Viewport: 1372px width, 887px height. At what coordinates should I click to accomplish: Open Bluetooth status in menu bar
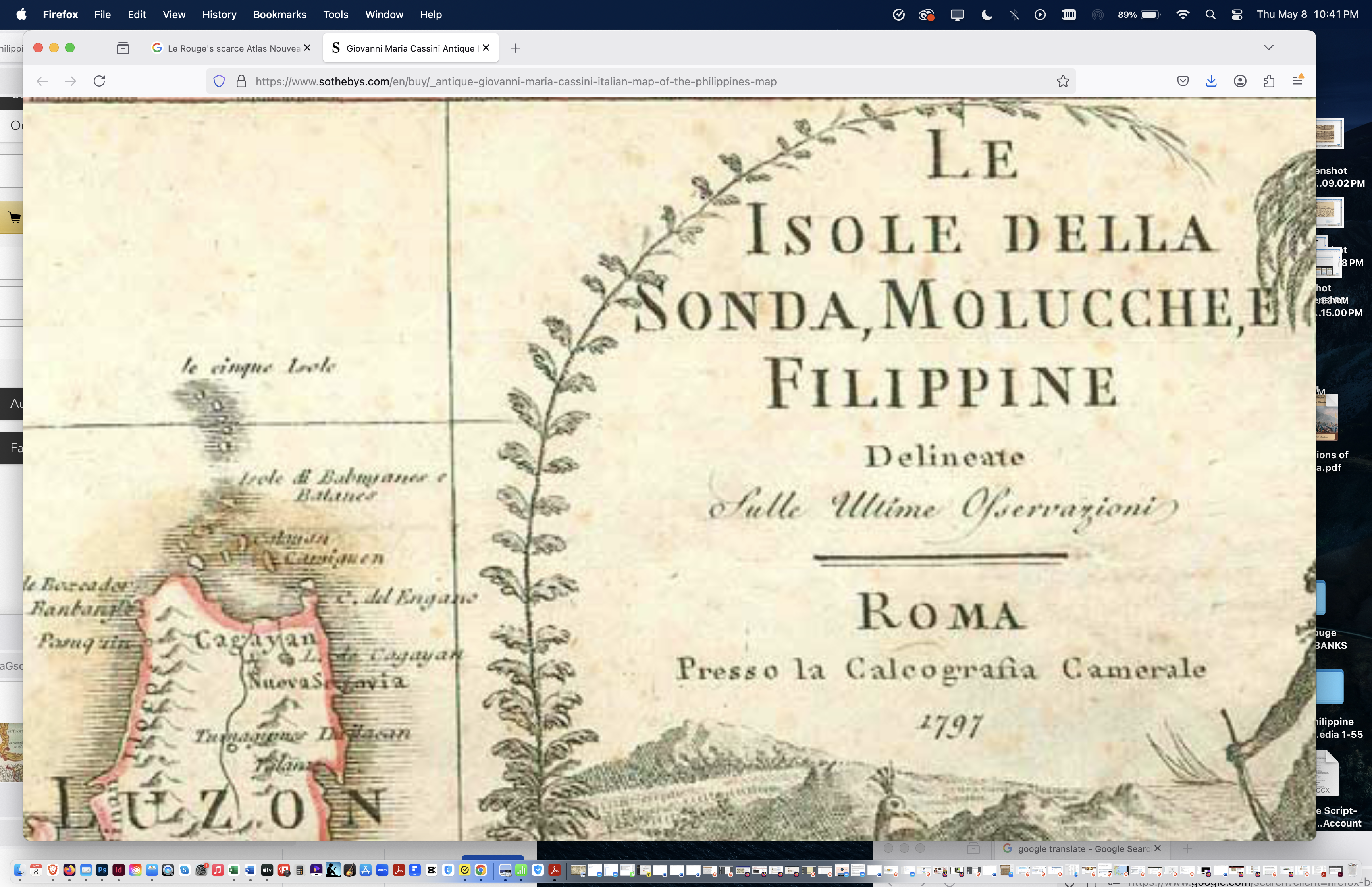[1014, 14]
